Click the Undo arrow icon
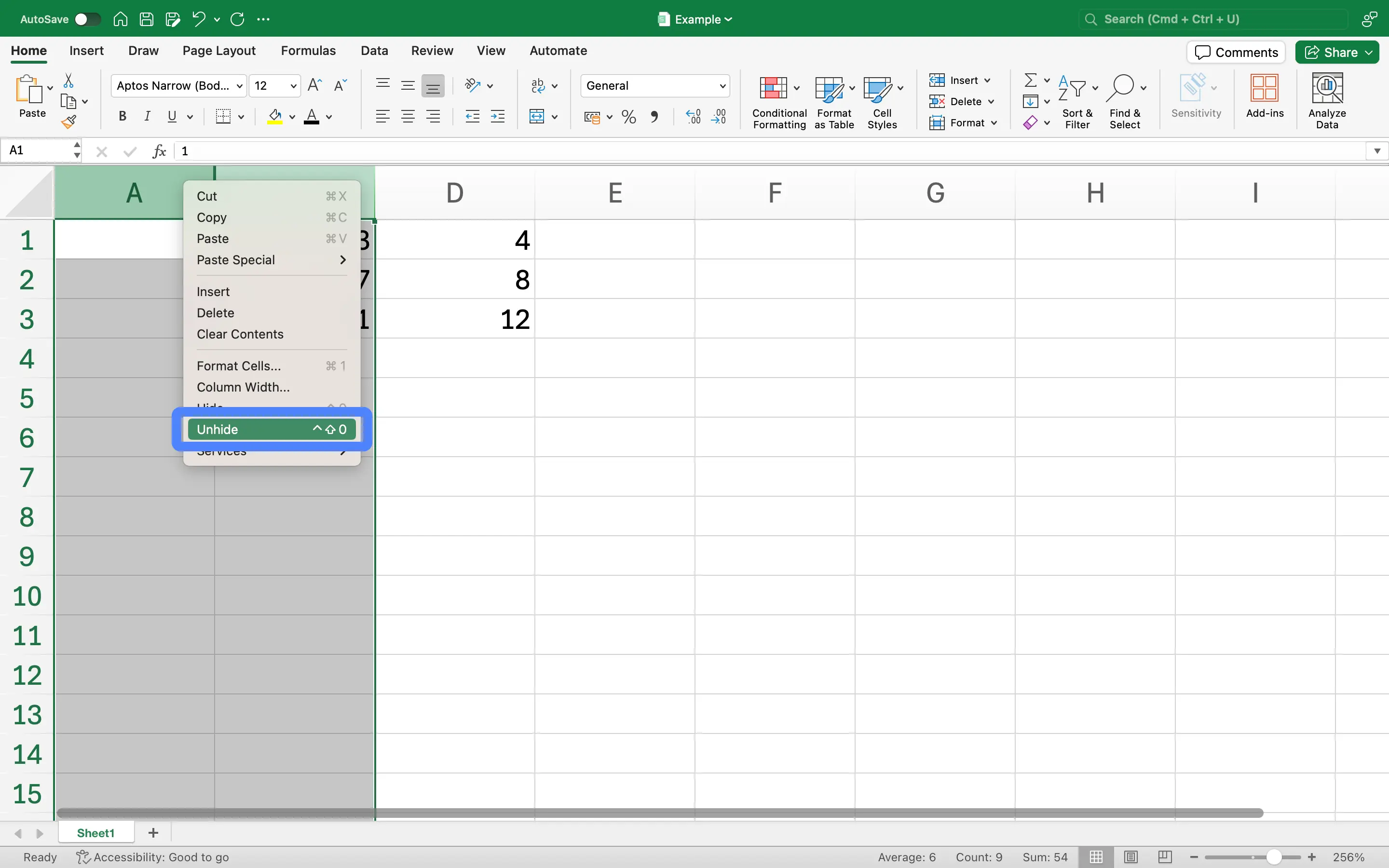The width and height of the screenshot is (1389, 868). 199,19
